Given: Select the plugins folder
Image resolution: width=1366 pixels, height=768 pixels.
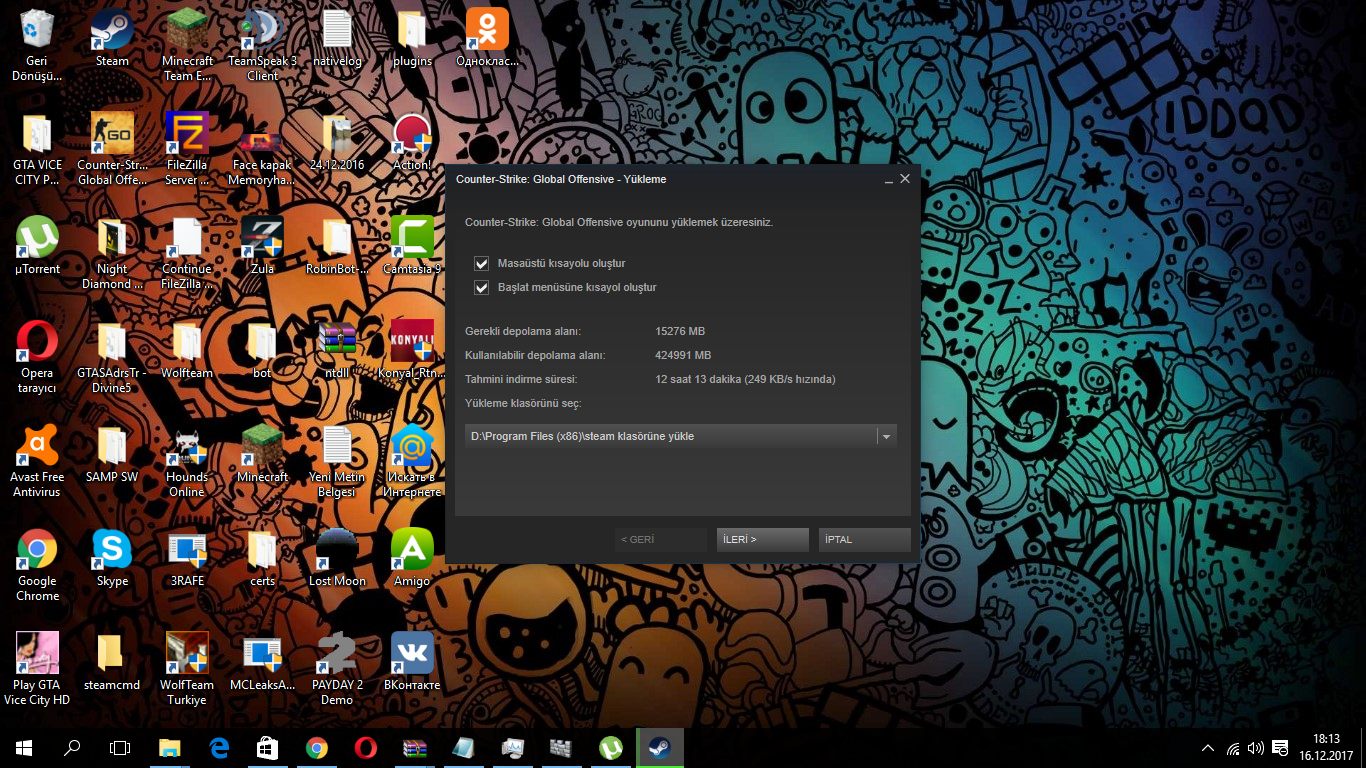Looking at the screenshot, I should pyautogui.click(x=412, y=38).
